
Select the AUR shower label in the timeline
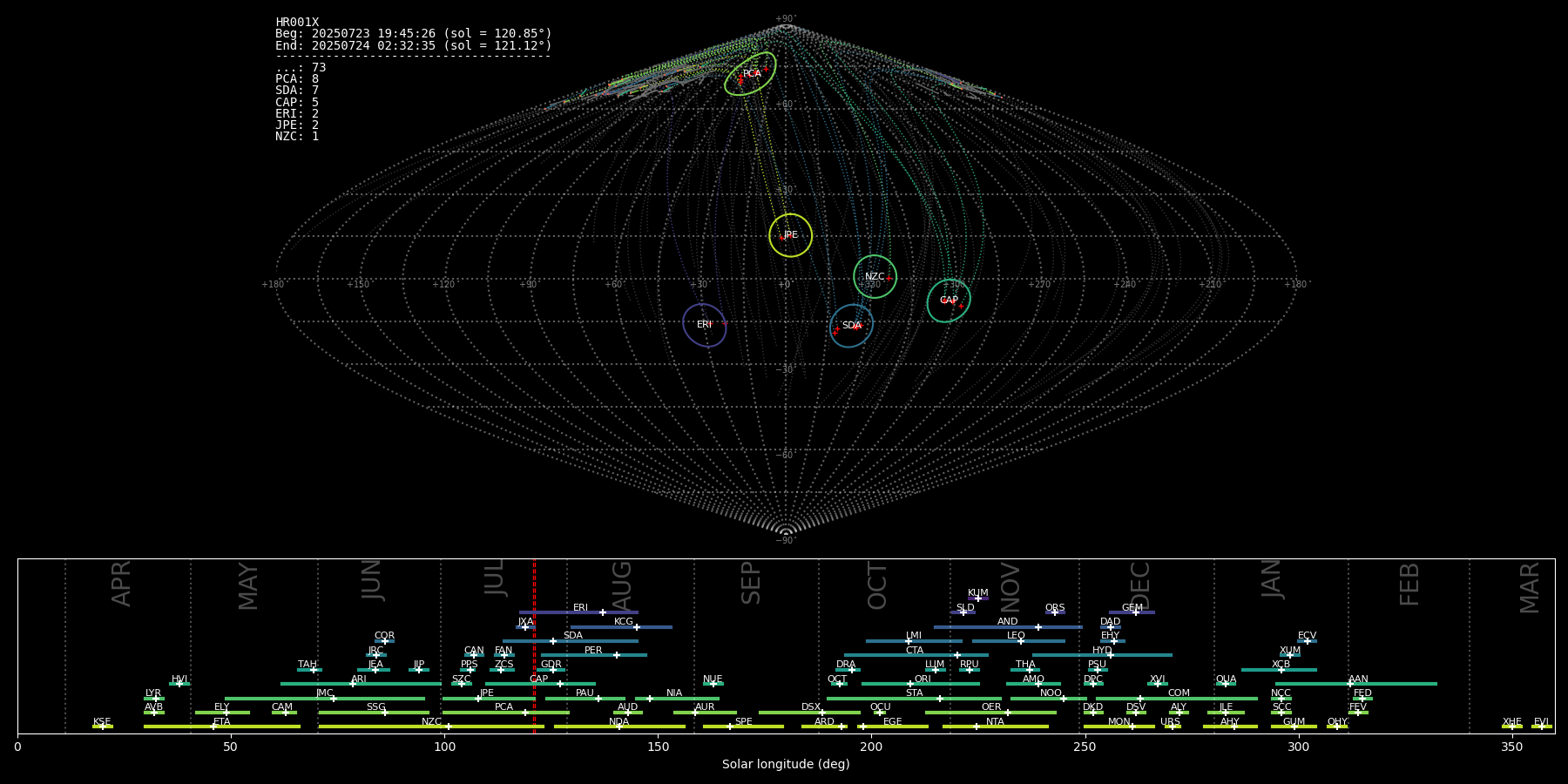(705, 707)
